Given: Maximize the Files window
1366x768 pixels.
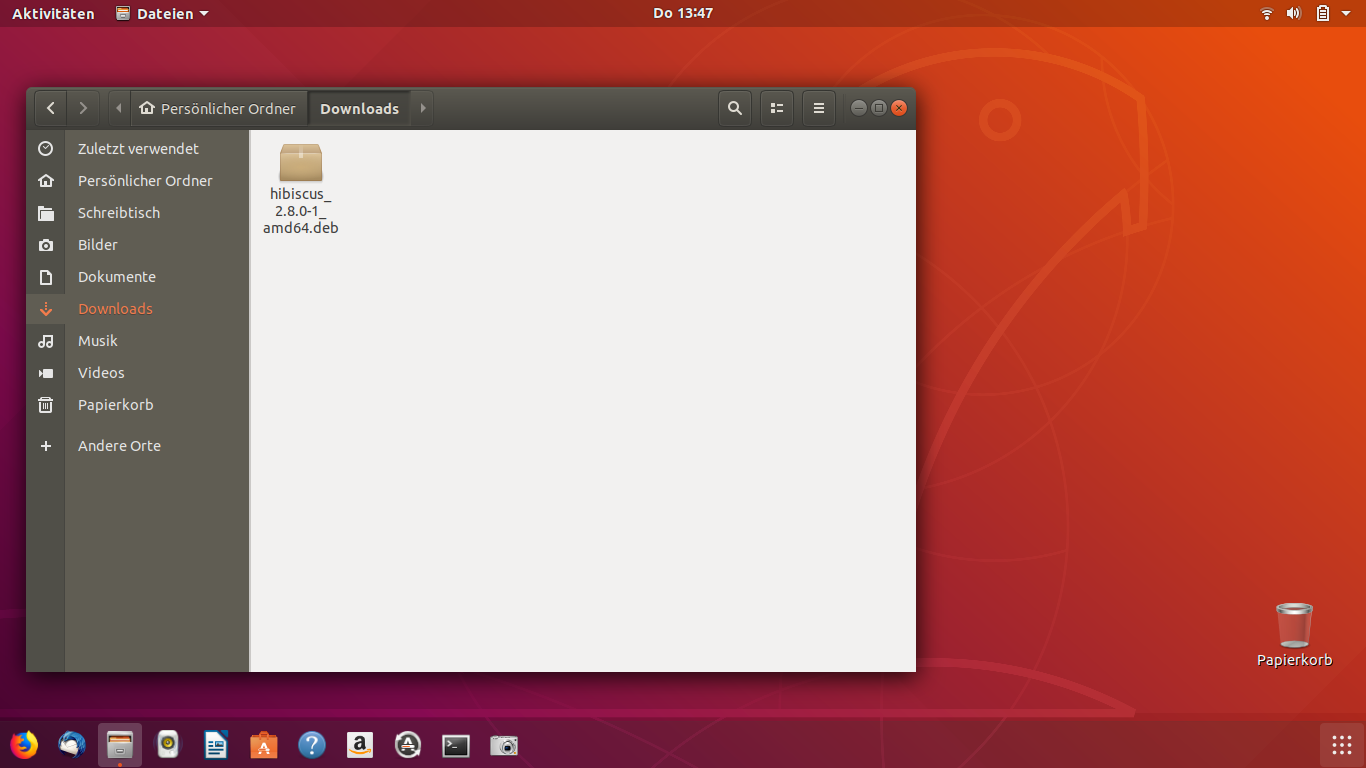Looking at the screenshot, I should click(879, 108).
